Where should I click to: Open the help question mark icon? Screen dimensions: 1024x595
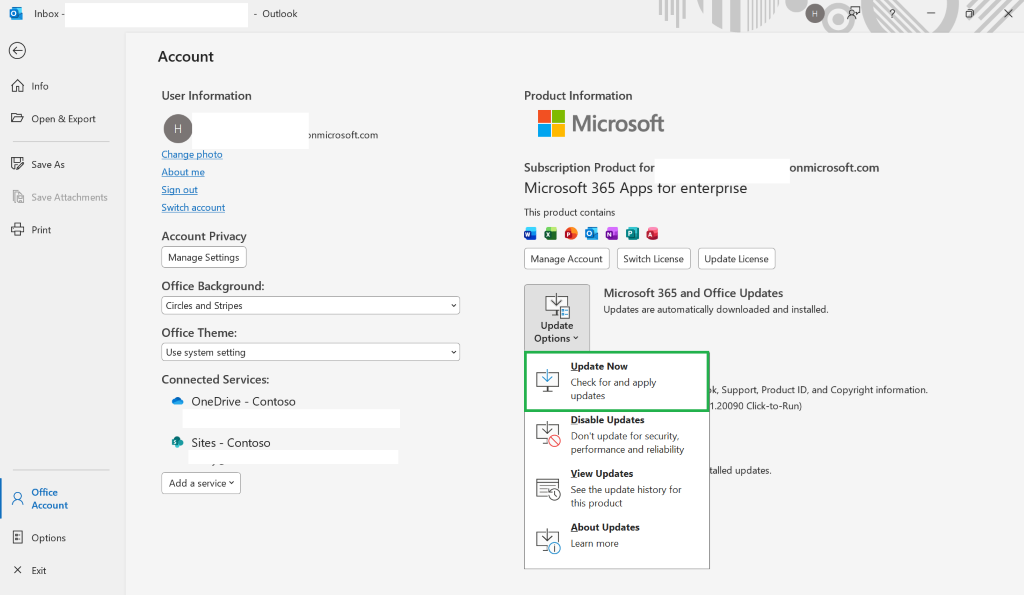coord(892,13)
